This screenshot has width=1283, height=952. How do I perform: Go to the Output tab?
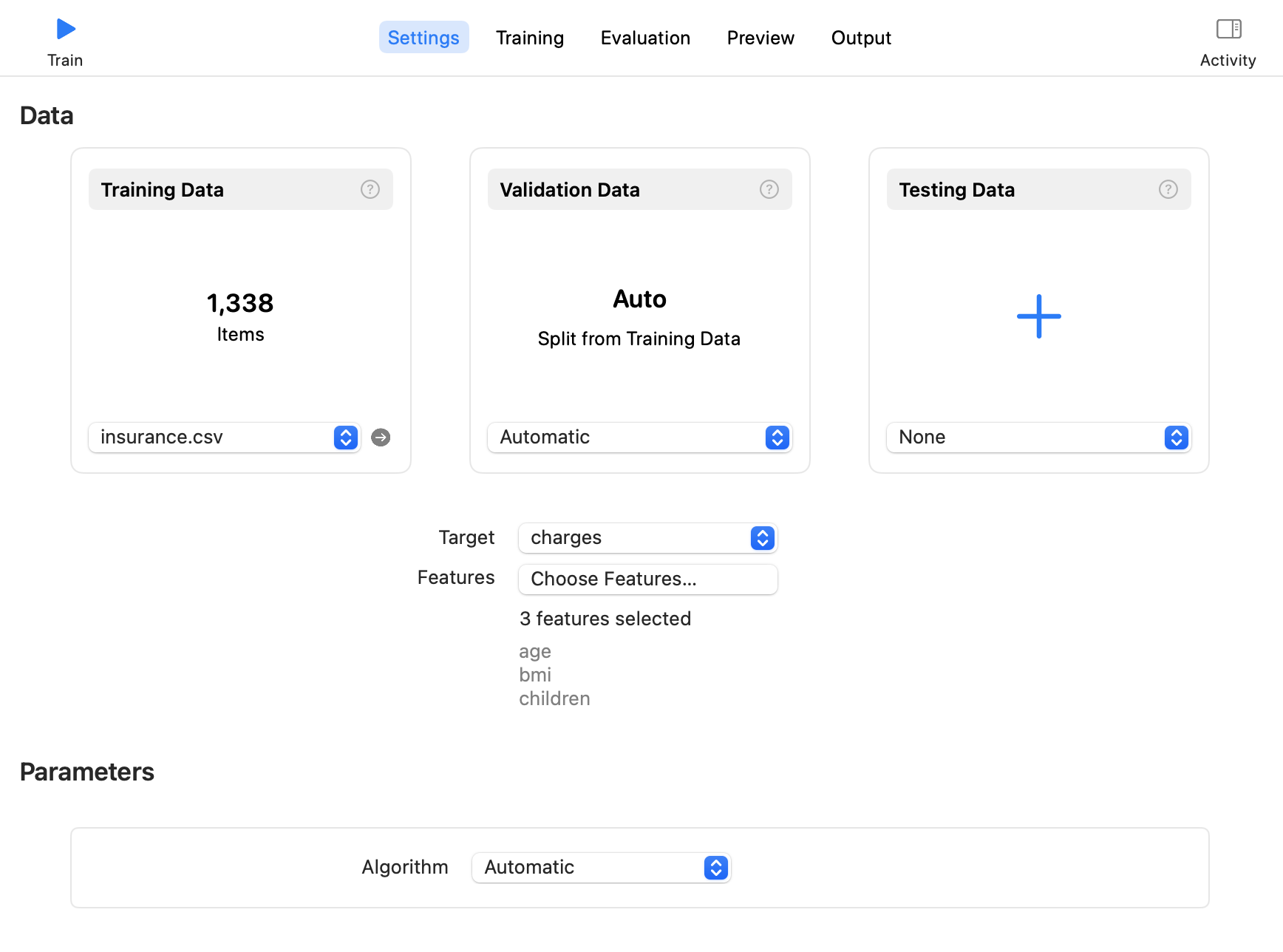point(861,38)
